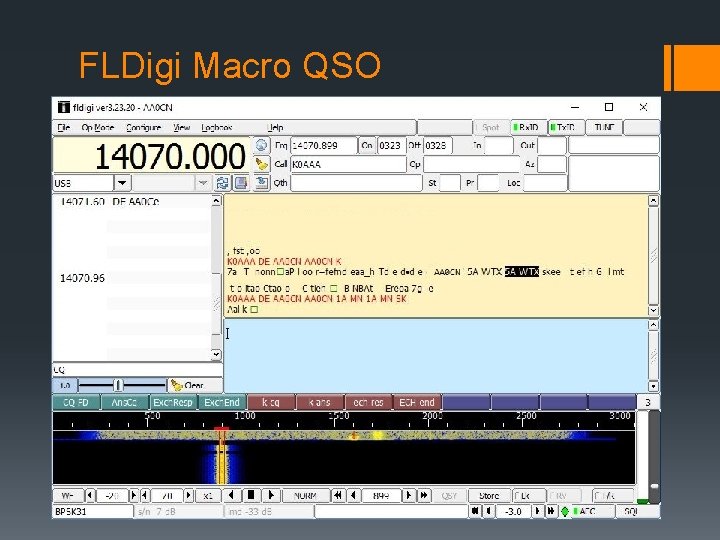Toggle the RxID button
Viewport: 720px width, 540px height.
point(529,127)
